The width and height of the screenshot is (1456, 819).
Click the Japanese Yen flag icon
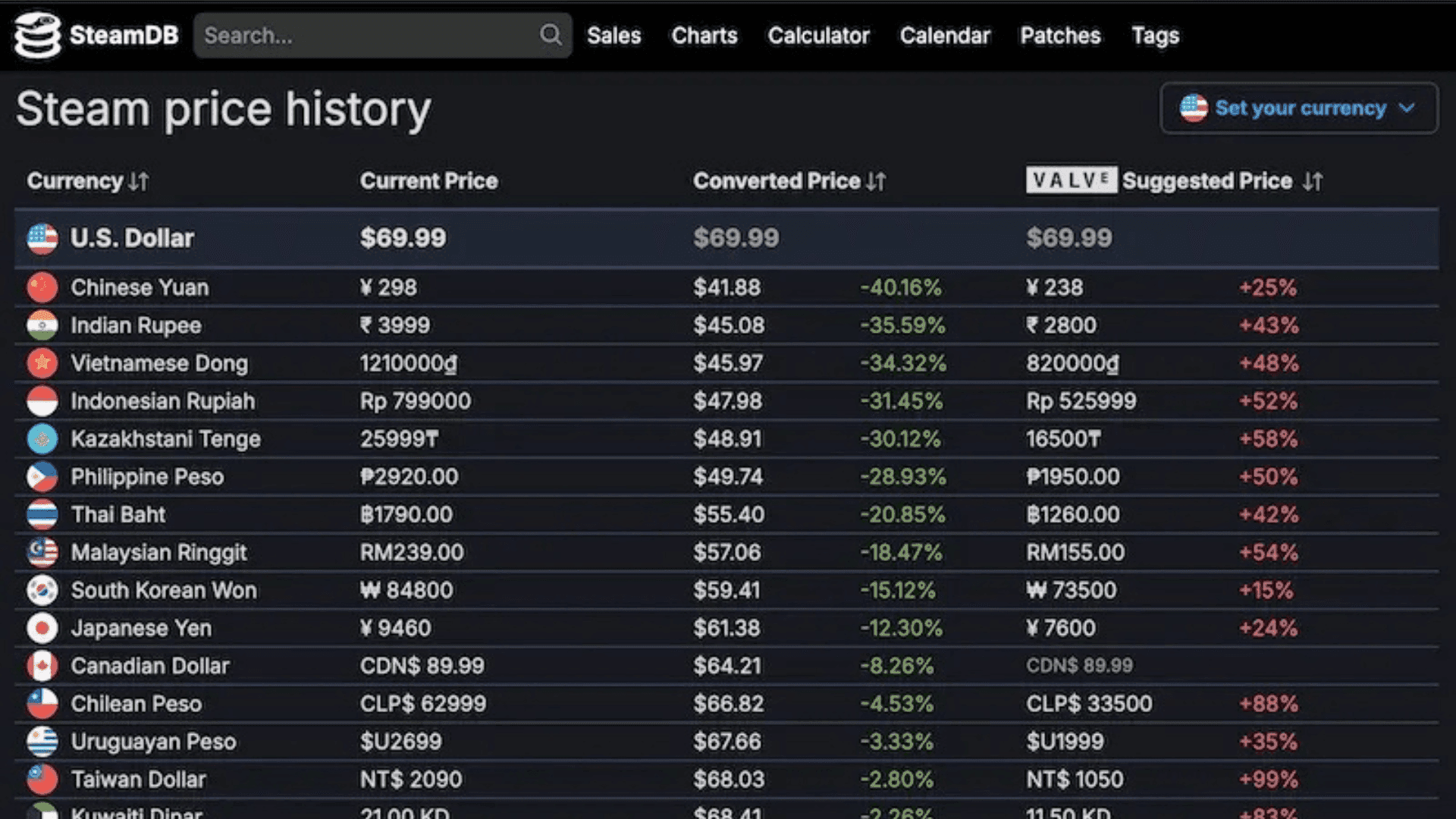click(x=42, y=628)
